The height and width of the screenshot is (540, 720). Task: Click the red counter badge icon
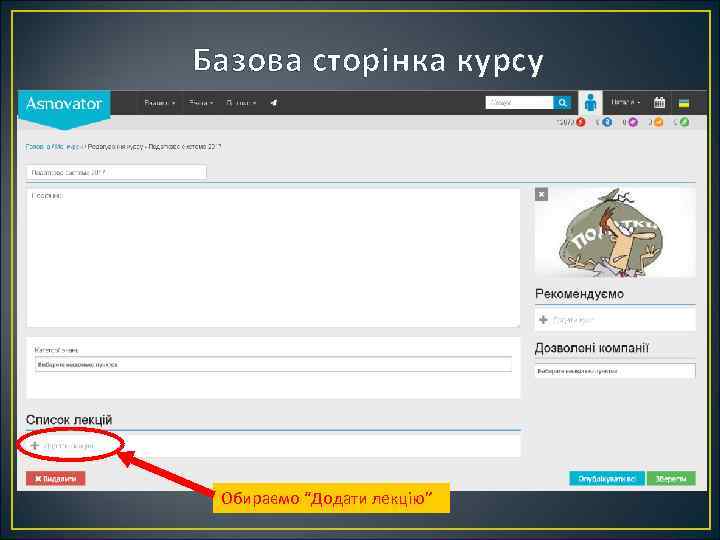point(580,122)
